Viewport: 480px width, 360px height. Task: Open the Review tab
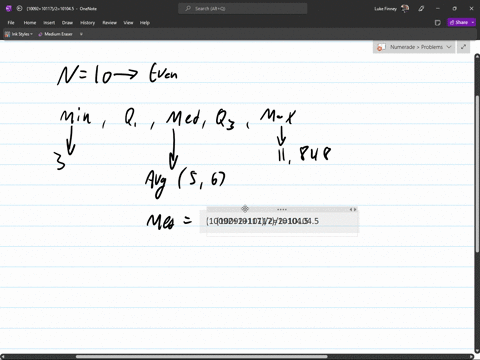(109, 23)
